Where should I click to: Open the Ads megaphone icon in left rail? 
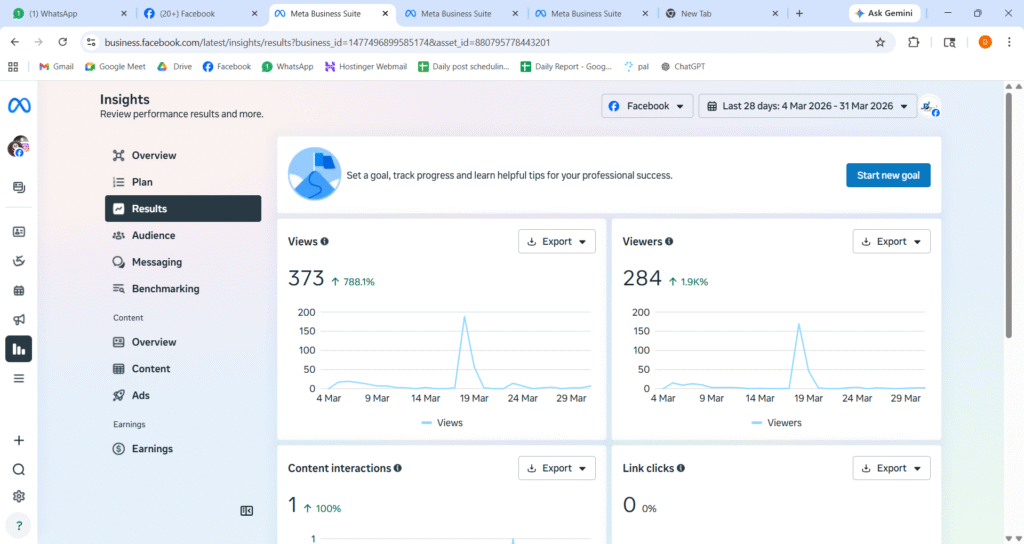[18, 320]
